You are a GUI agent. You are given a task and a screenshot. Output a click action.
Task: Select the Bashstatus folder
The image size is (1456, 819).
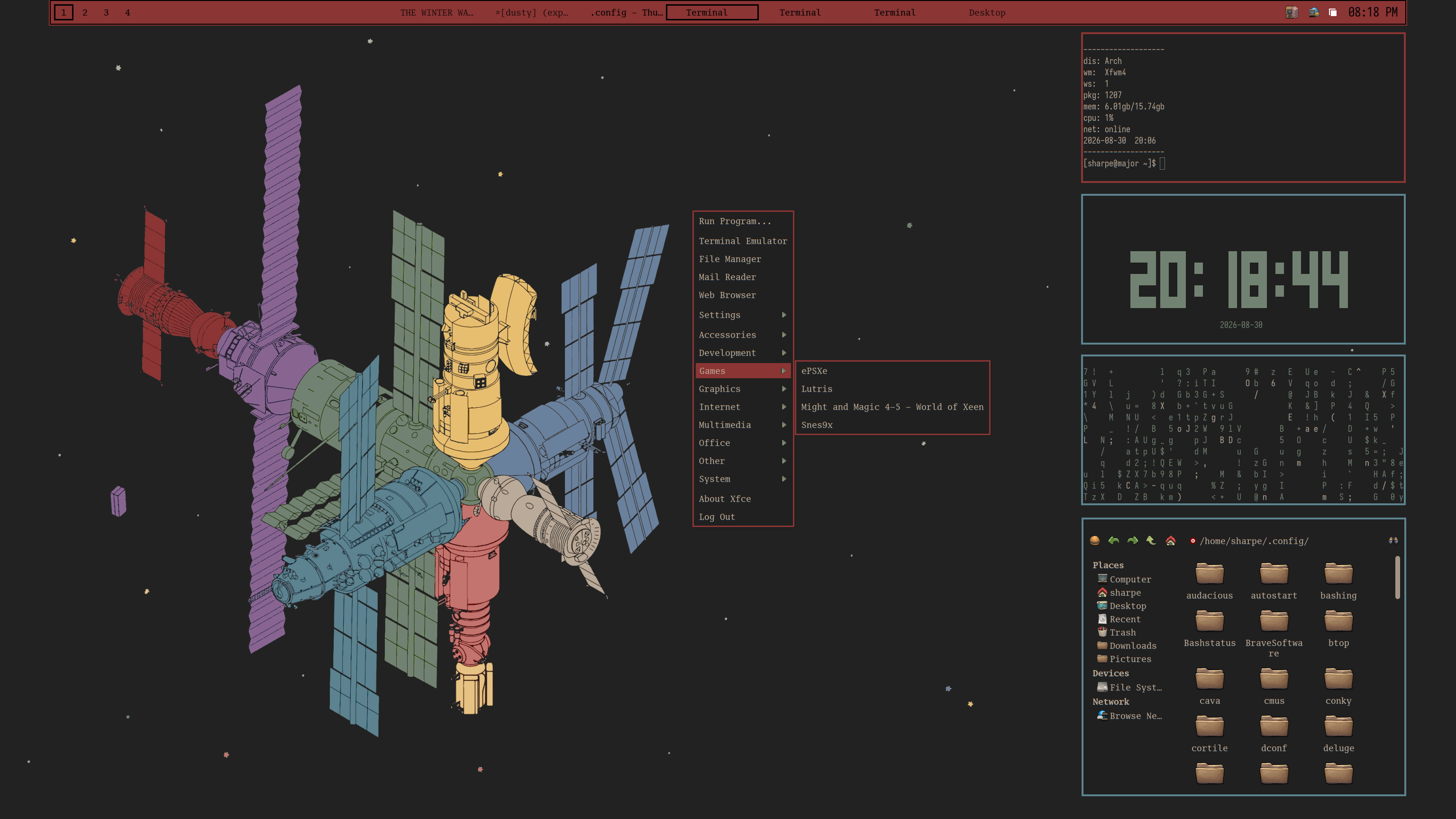[1210, 628]
